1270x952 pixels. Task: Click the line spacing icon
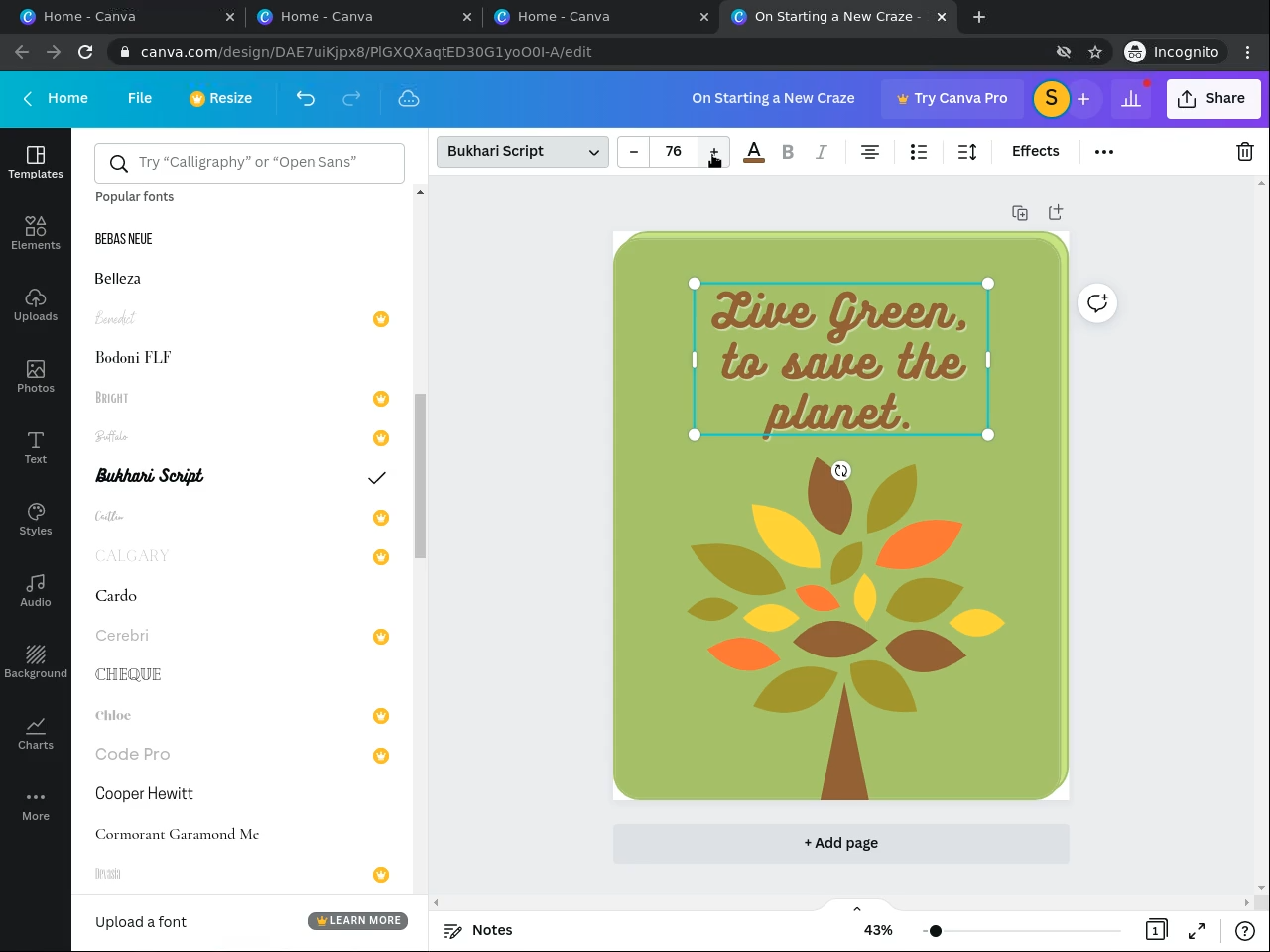(x=967, y=152)
